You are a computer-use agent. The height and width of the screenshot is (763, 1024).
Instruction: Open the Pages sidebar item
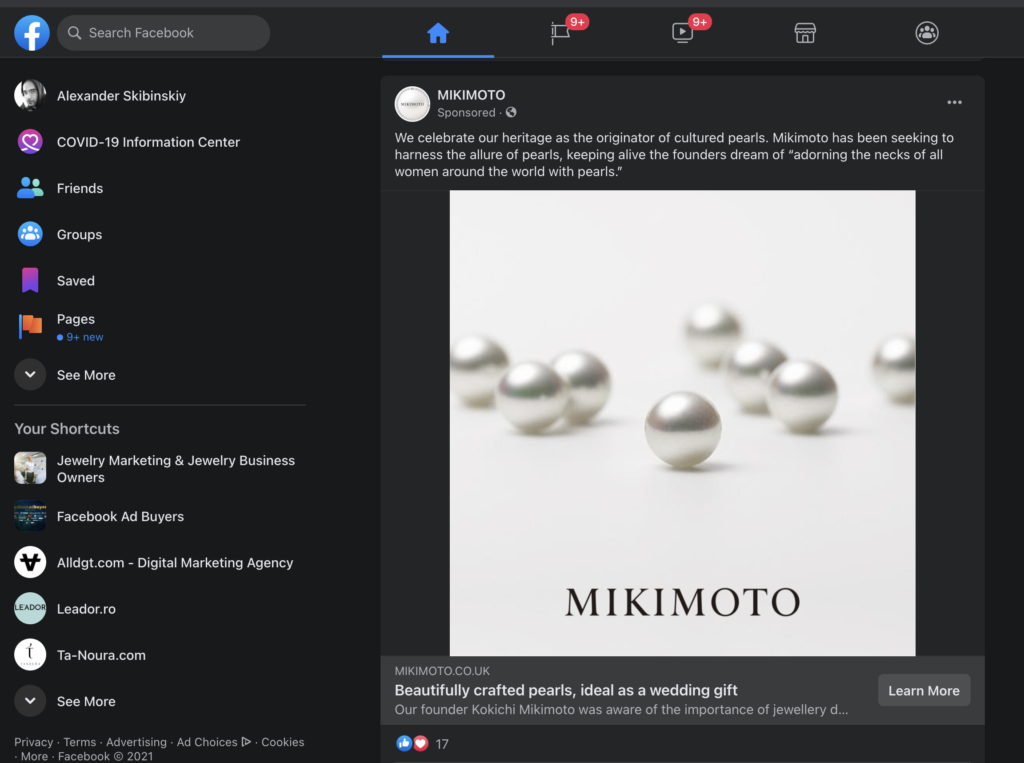point(76,319)
